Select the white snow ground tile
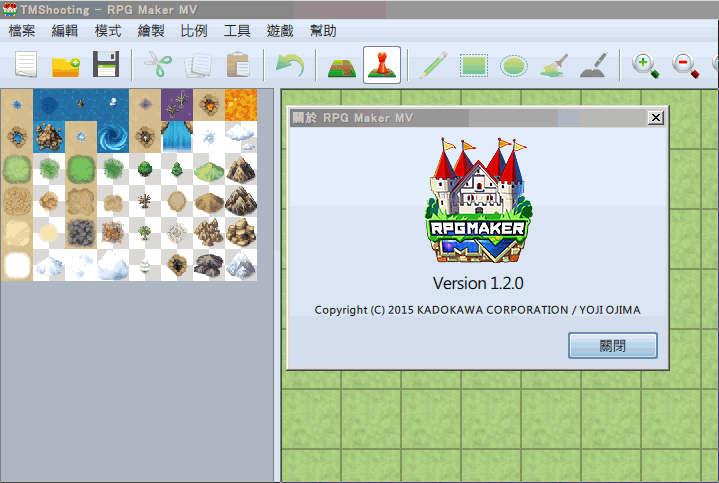This screenshot has width=719, height=483. (17, 265)
